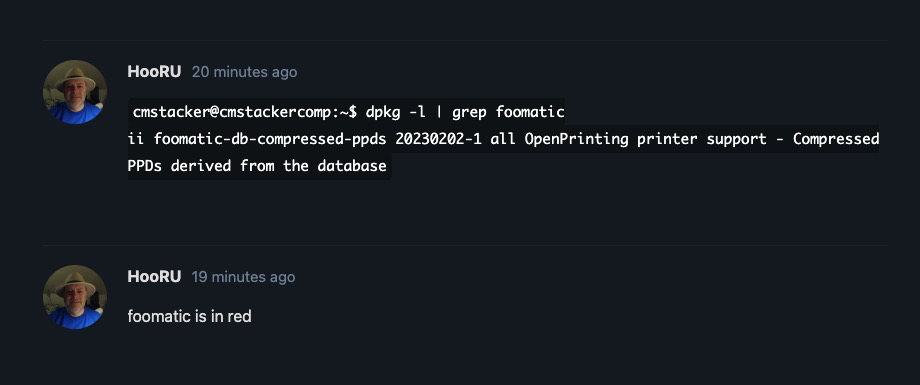The image size is (920, 385).
Task: Open HooRU's avatar on the 20 minutes ago post
Action: [x=75, y=92]
